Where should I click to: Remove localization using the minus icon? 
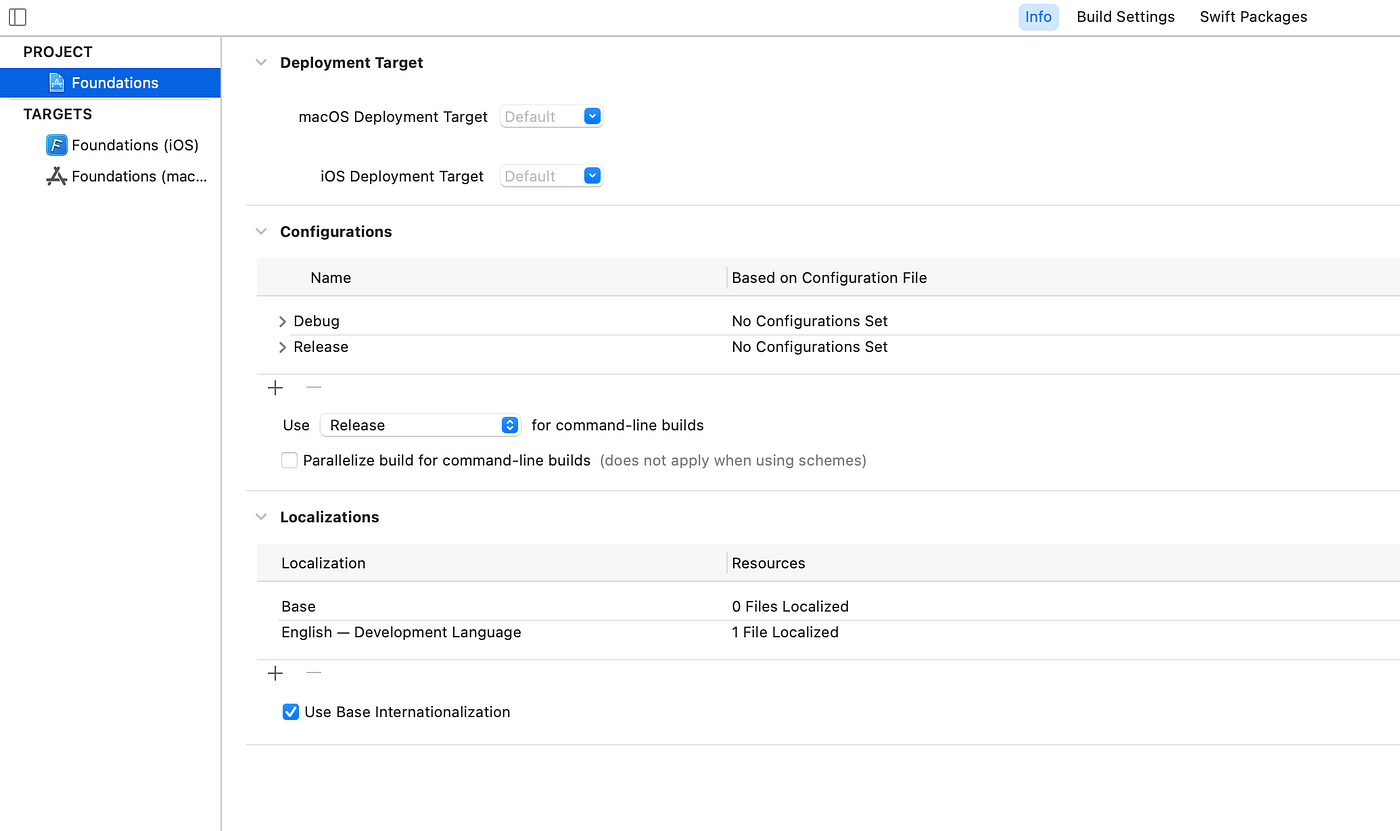313,674
